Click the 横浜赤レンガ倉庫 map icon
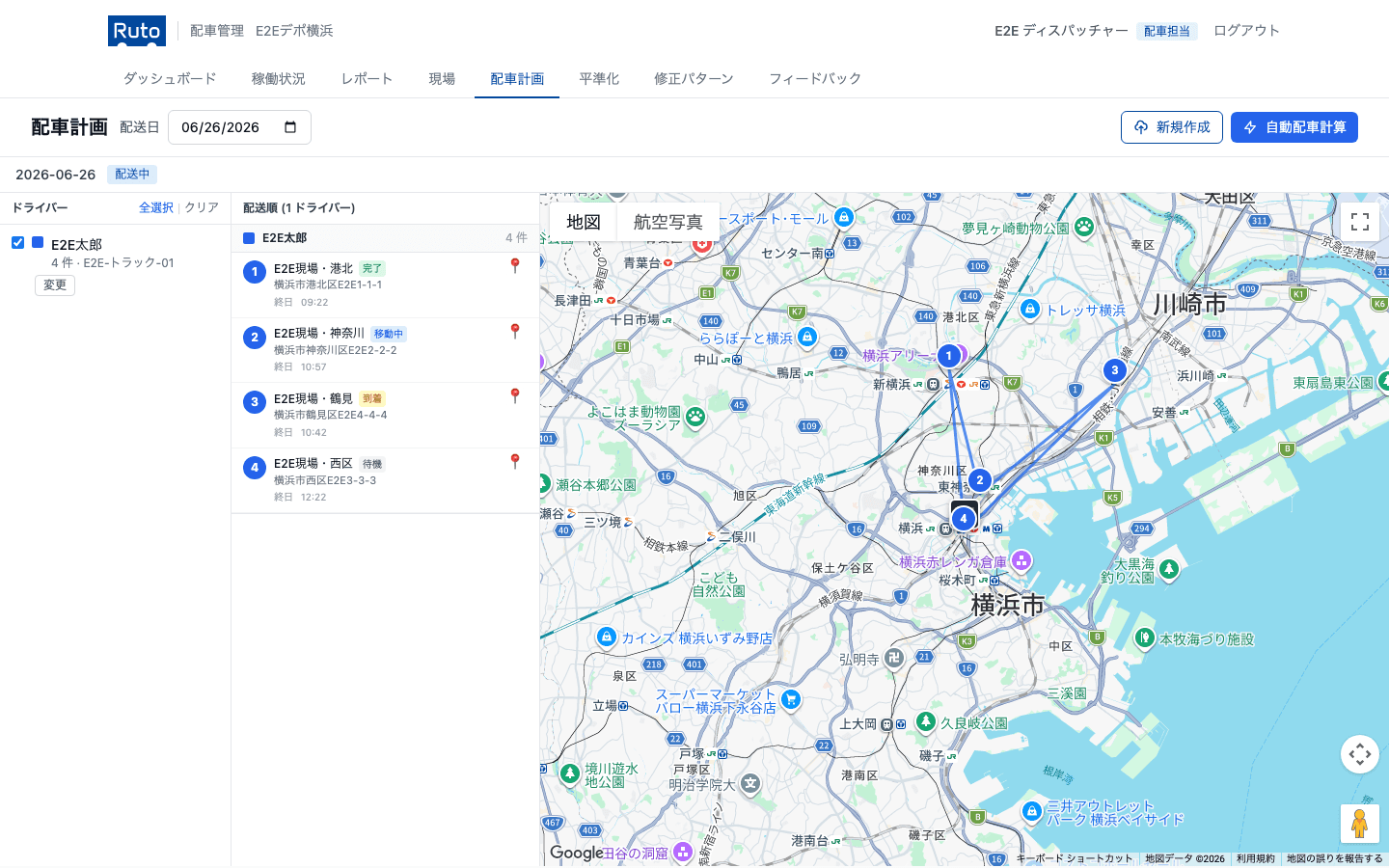1389x868 pixels. (x=1021, y=560)
